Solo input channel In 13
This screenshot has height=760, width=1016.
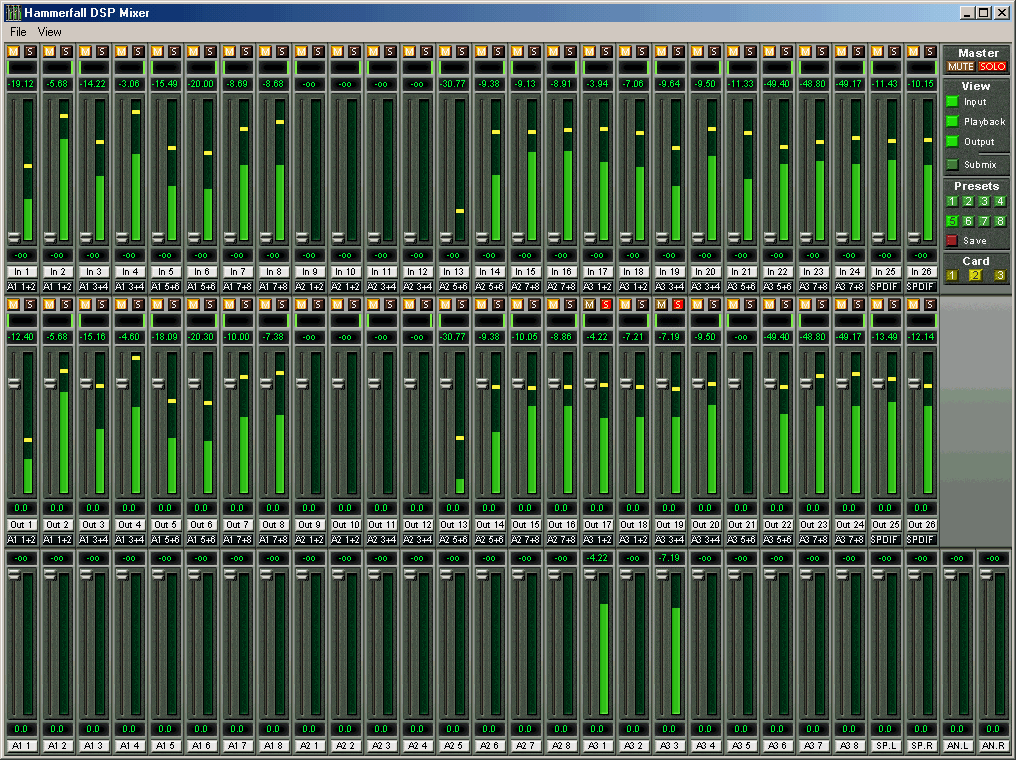pyautogui.click(x=462, y=51)
